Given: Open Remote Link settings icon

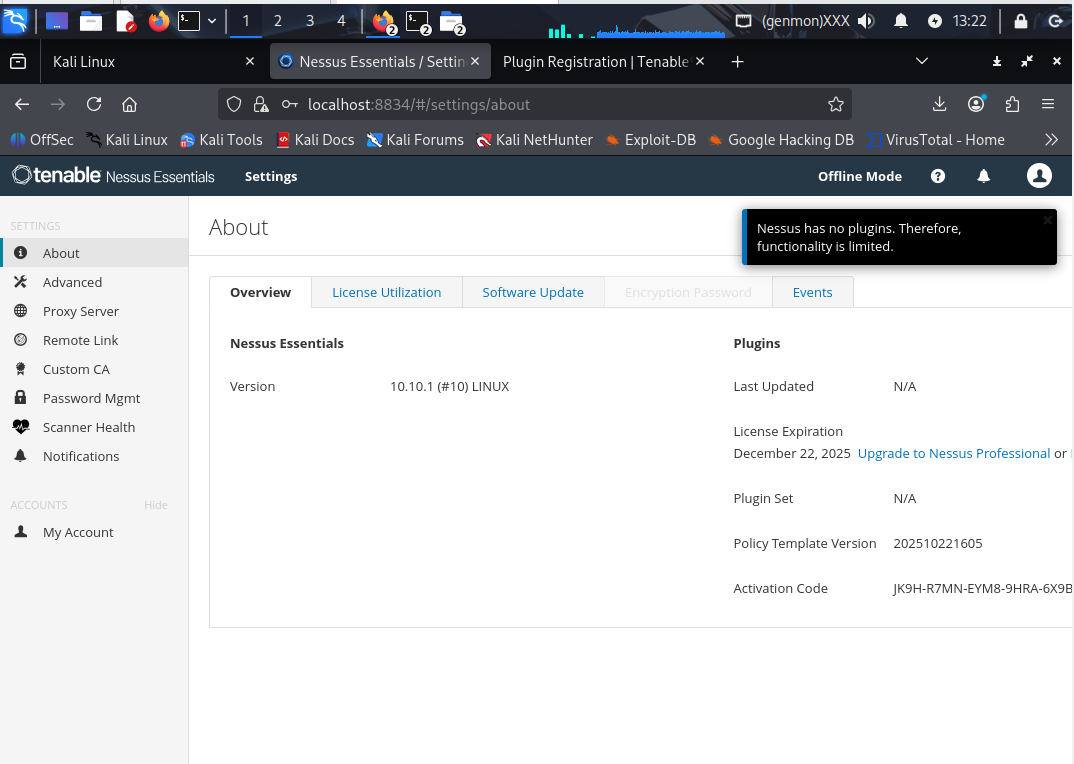Looking at the screenshot, I should coord(94,340).
